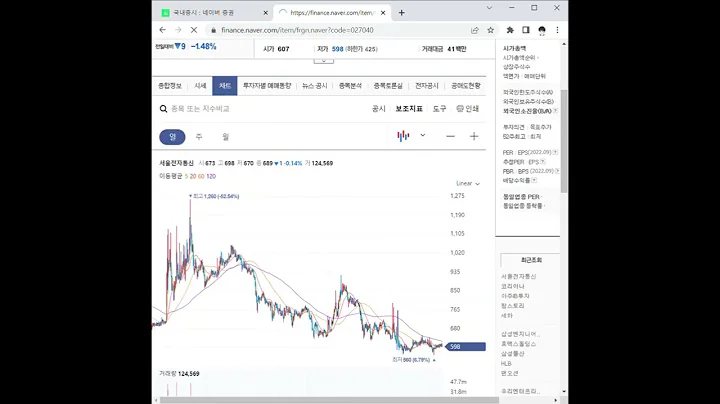The height and width of the screenshot is (404, 720).
Task: Open the 공매도현황 tab
Action: [x=466, y=86]
